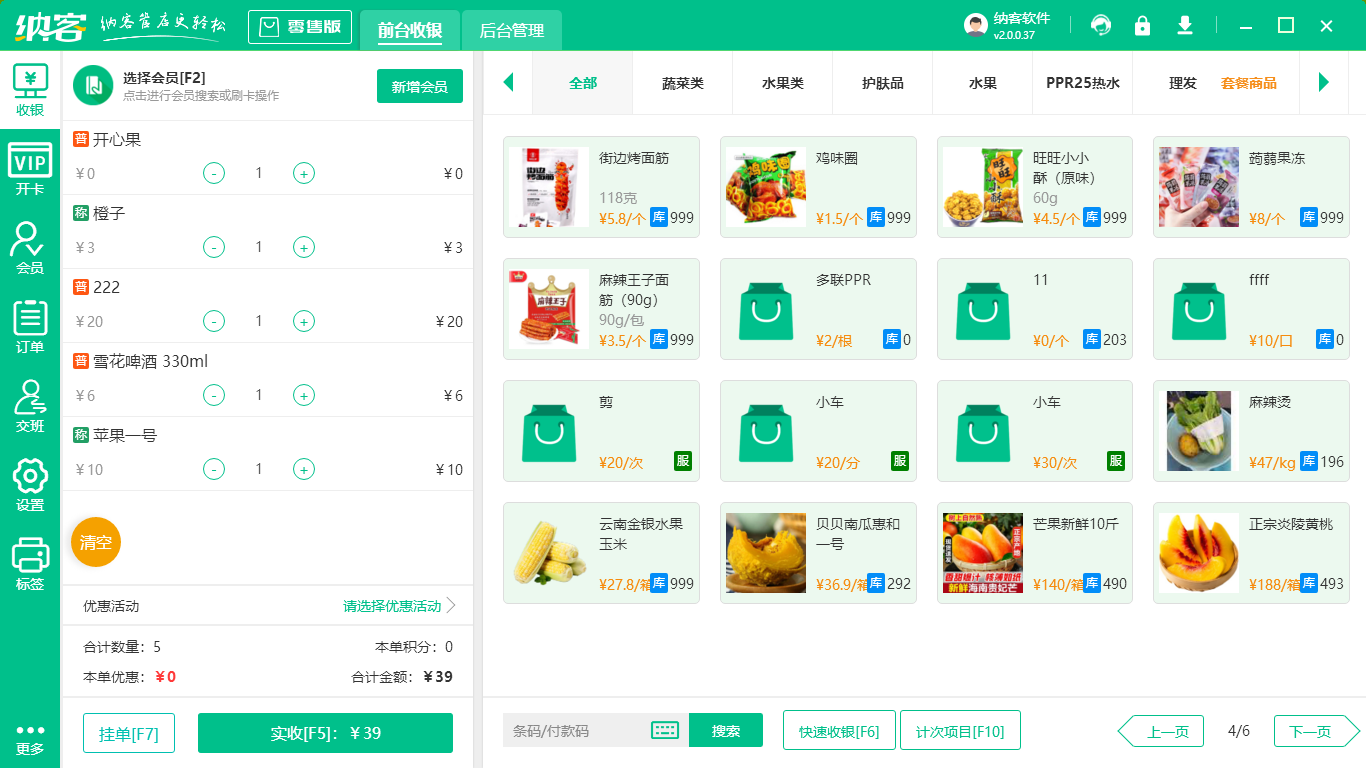The width and height of the screenshot is (1366, 768).
Task: Click the globe icon in the title bar
Action: [x=1100, y=26]
